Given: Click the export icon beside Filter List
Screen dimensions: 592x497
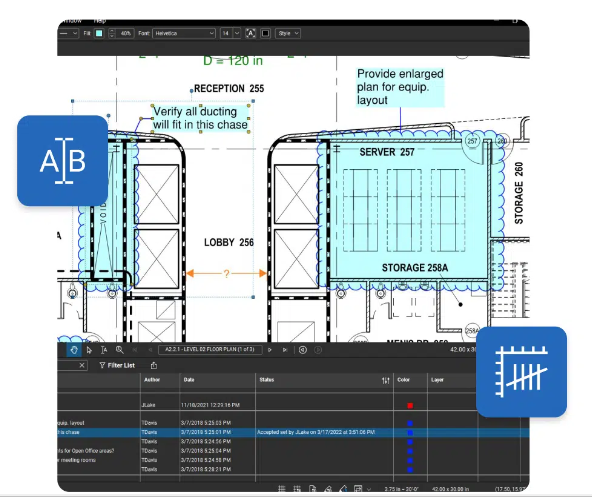Looking at the screenshot, I should point(154,365).
